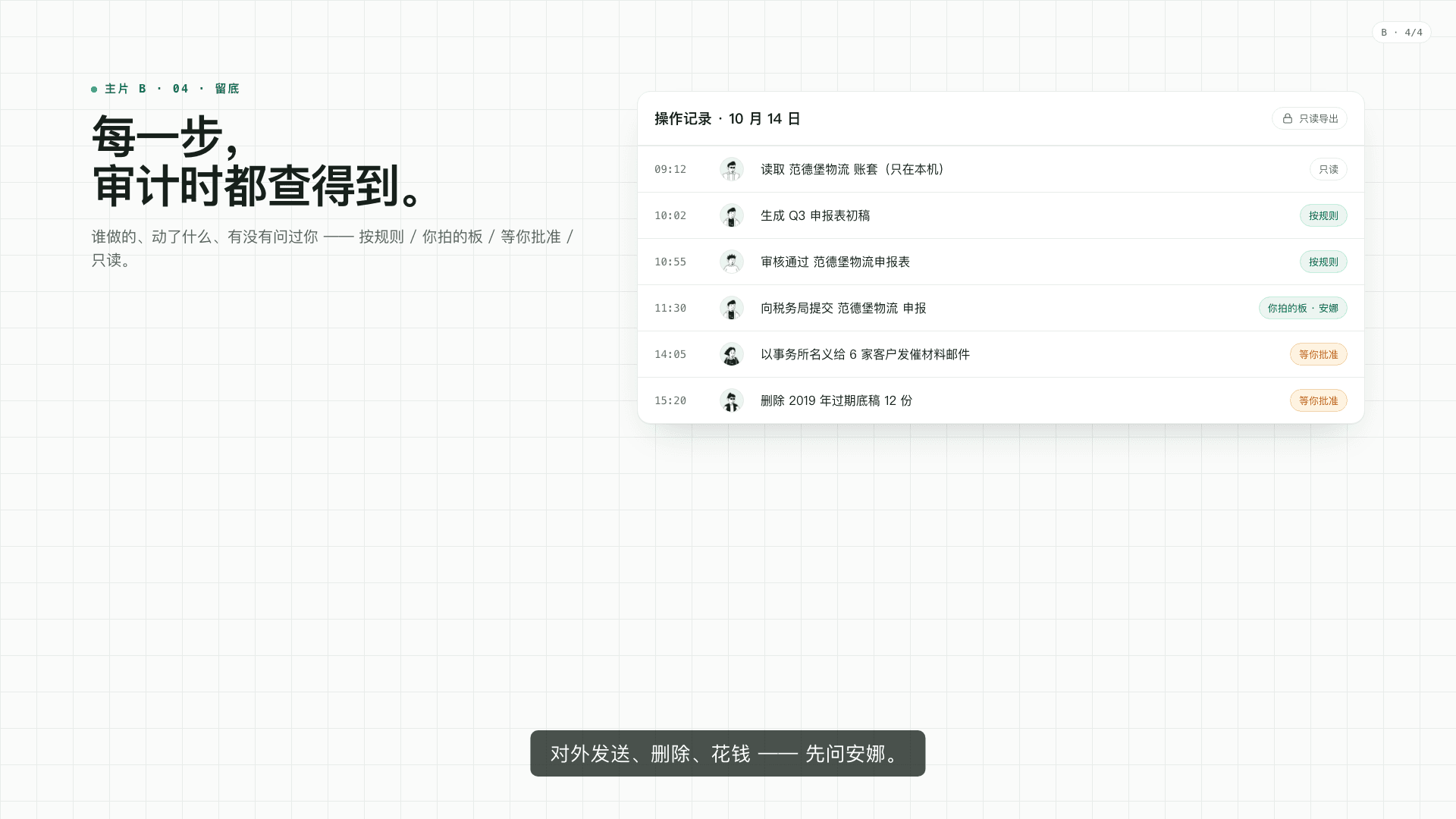Click the B · 4/4 page indicator
The image size is (1456, 819).
[1401, 33]
